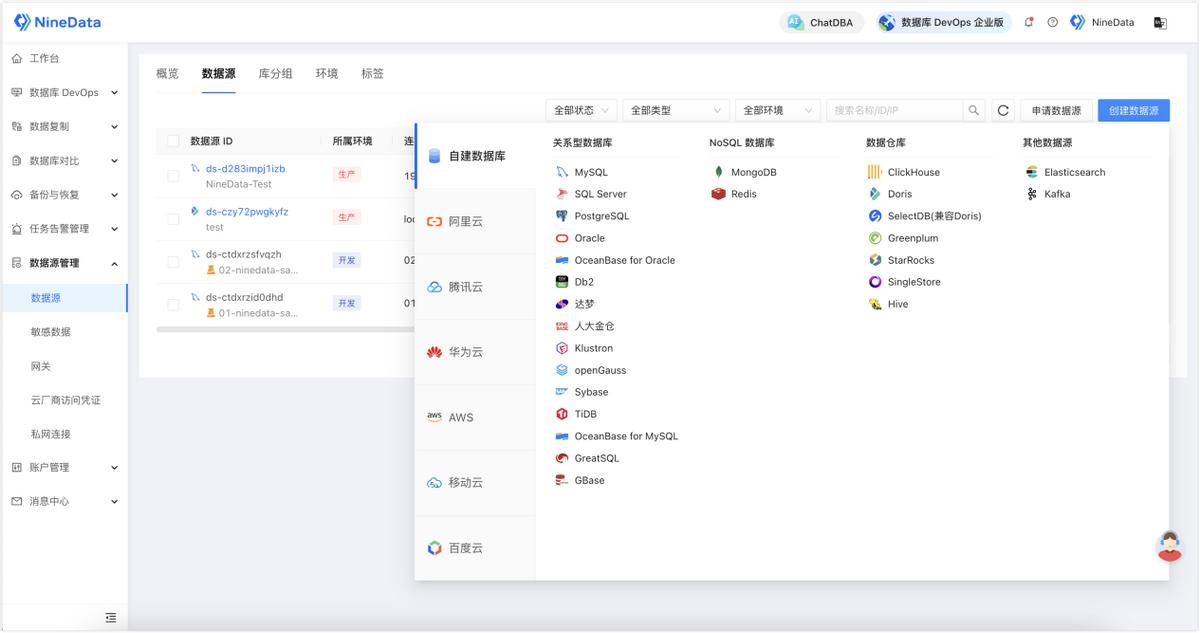Choose the Elasticsearch data source icon
This screenshot has width=1200, height=633.
[x=1032, y=172]
